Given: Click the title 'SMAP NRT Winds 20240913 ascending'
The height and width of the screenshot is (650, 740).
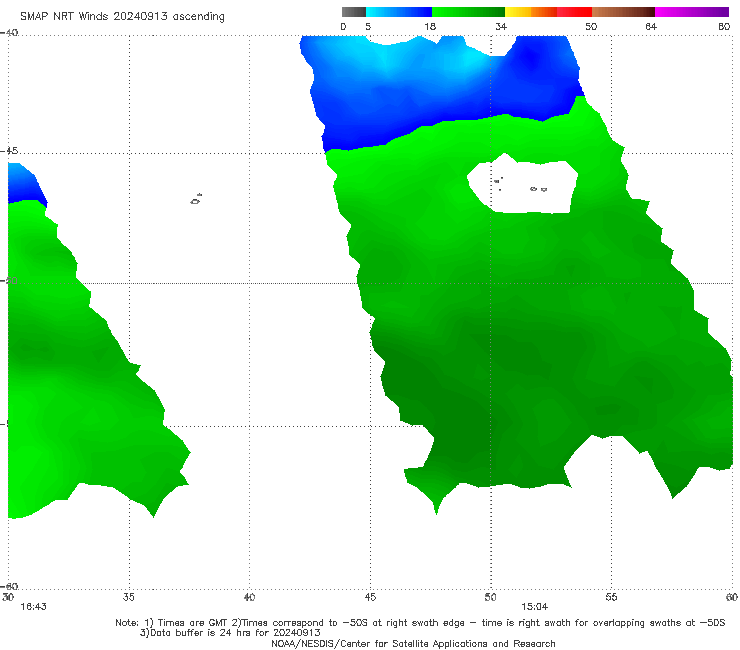Looking at the screenshot, I should tap(122, 16).
